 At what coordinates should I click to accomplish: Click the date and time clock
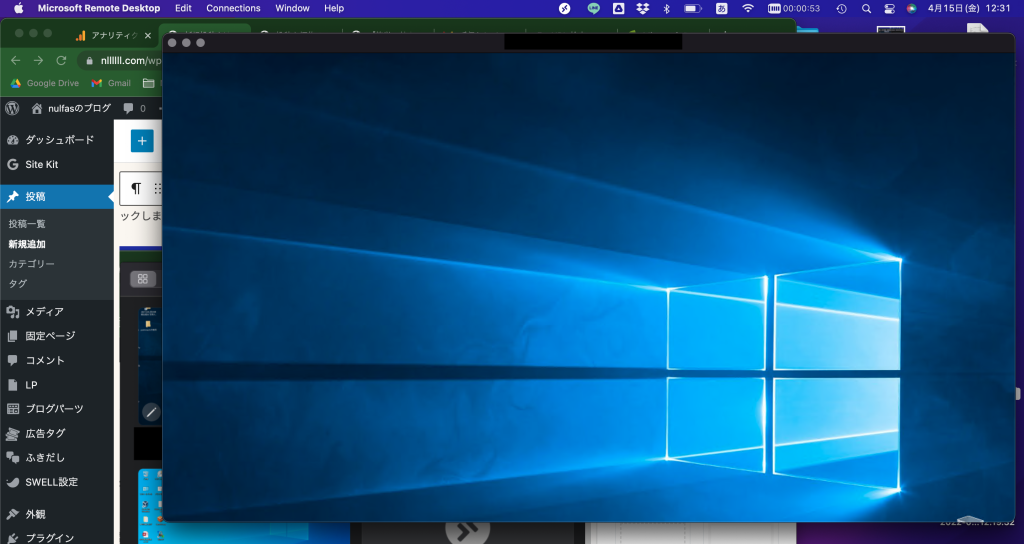pyautogui.click(x=969, y=8)
